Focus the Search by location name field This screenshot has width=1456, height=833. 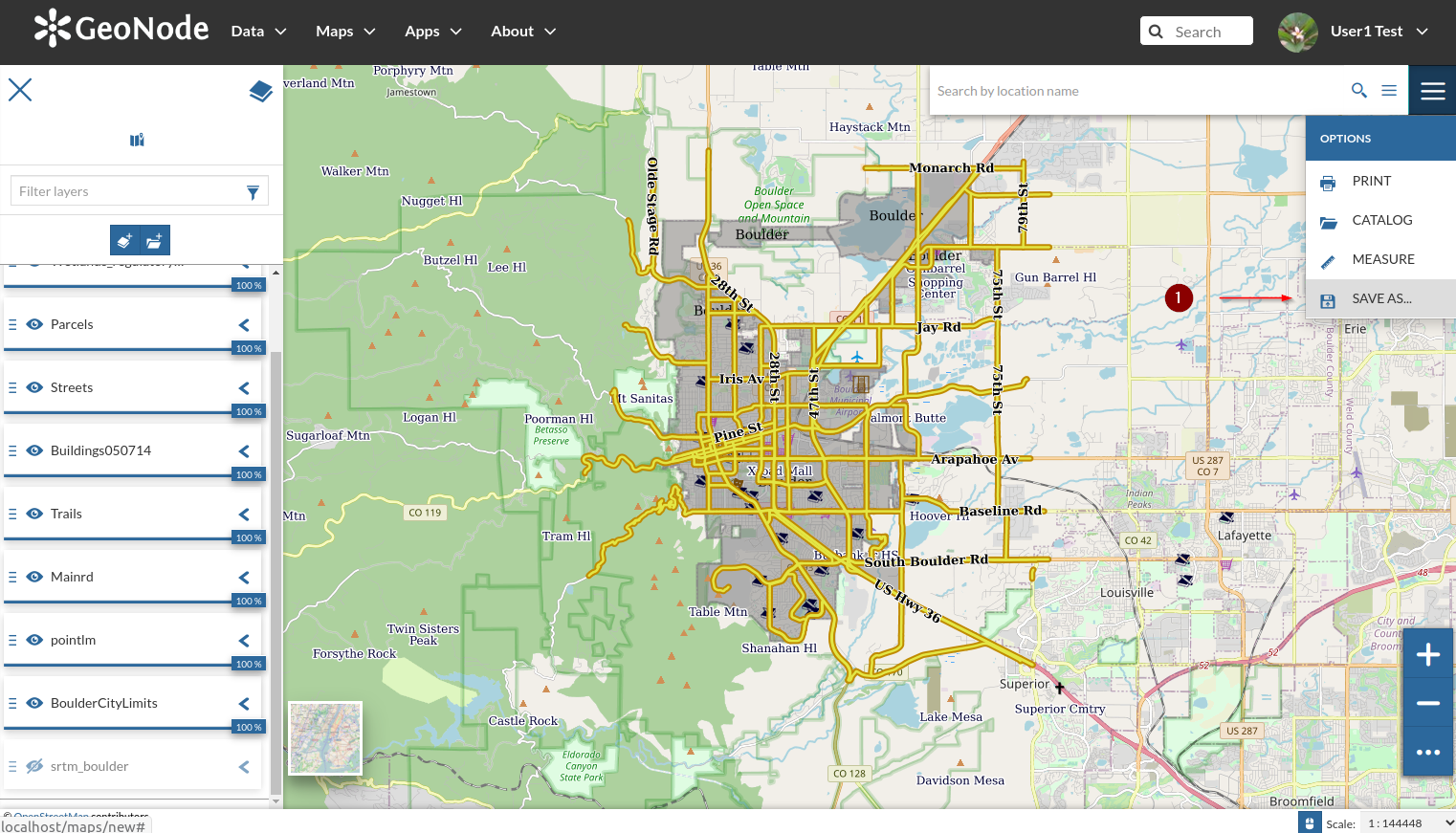click(1136, 91)
